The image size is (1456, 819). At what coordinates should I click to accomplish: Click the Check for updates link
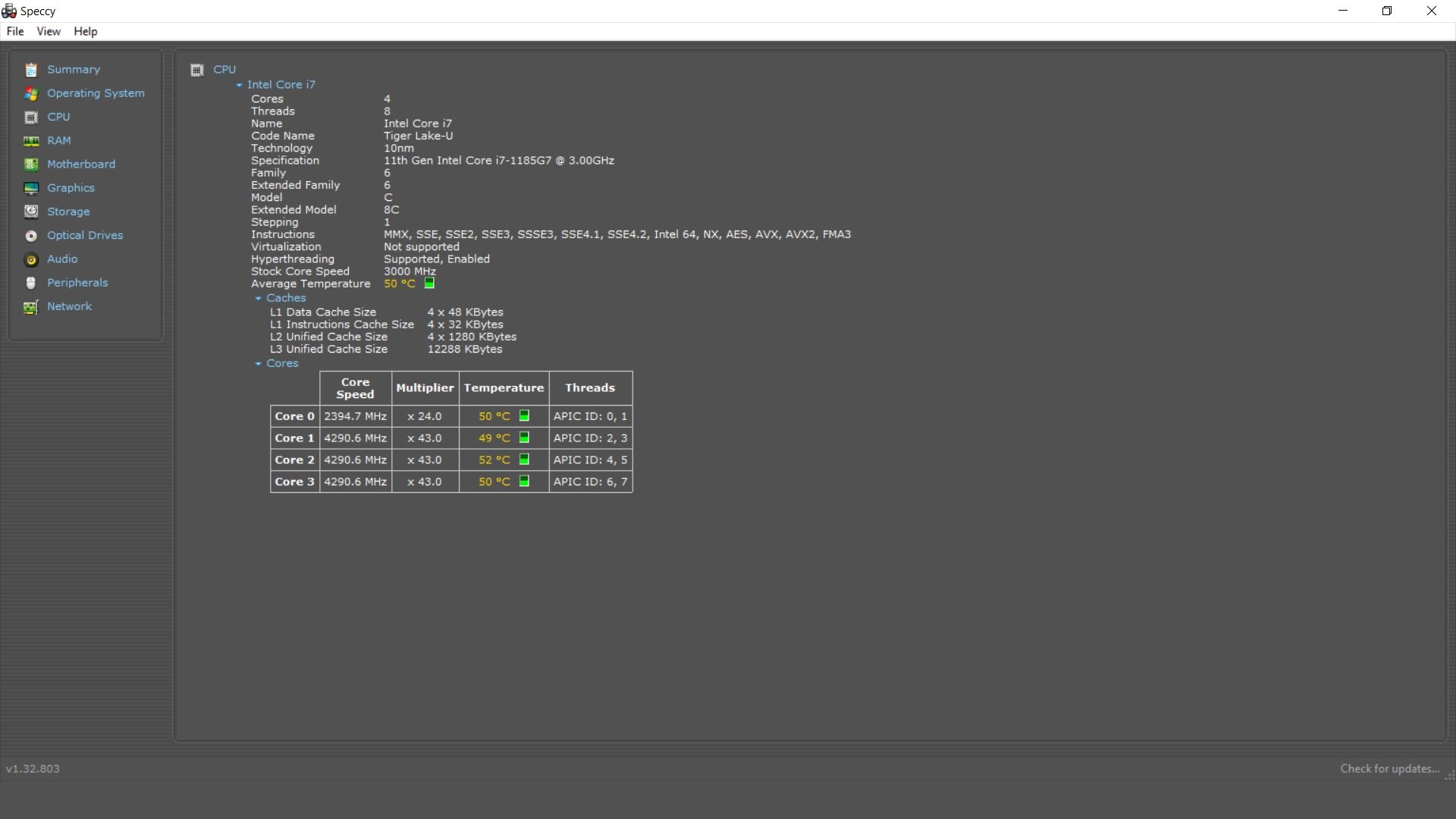(1389, 768)
